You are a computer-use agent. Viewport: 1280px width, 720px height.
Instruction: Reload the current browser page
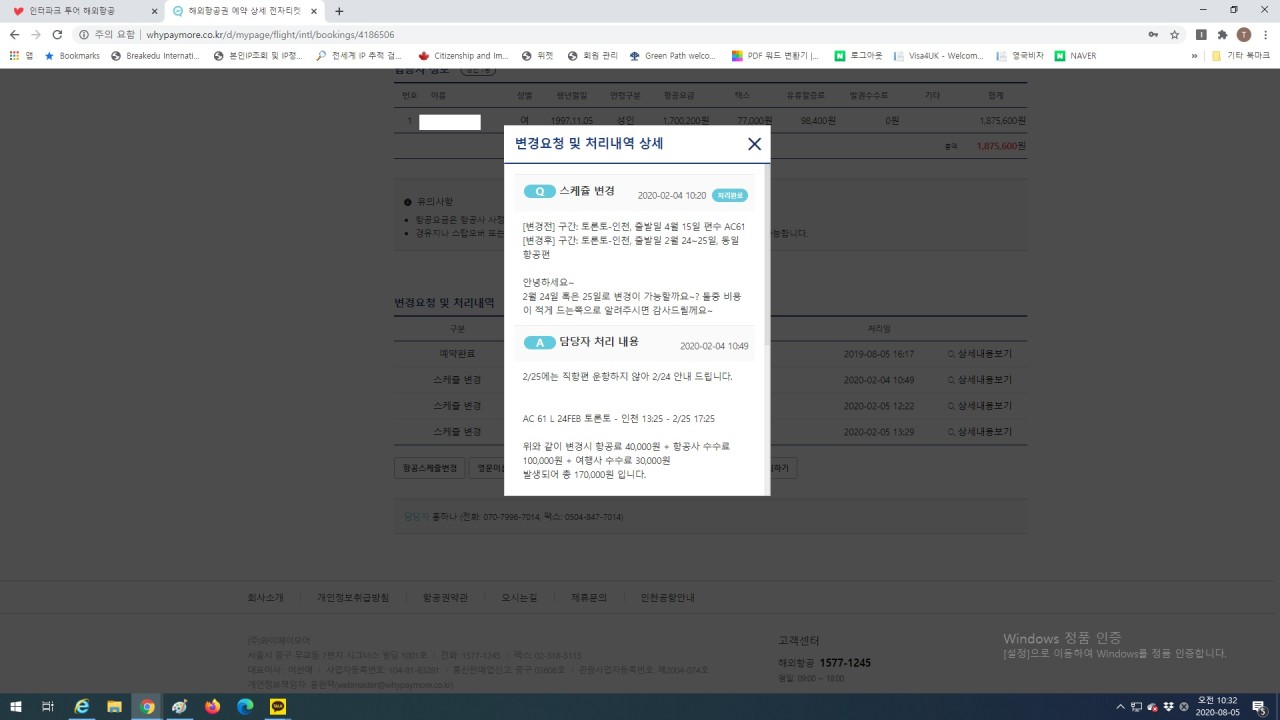pyautogui.click(x=59, y=34)
